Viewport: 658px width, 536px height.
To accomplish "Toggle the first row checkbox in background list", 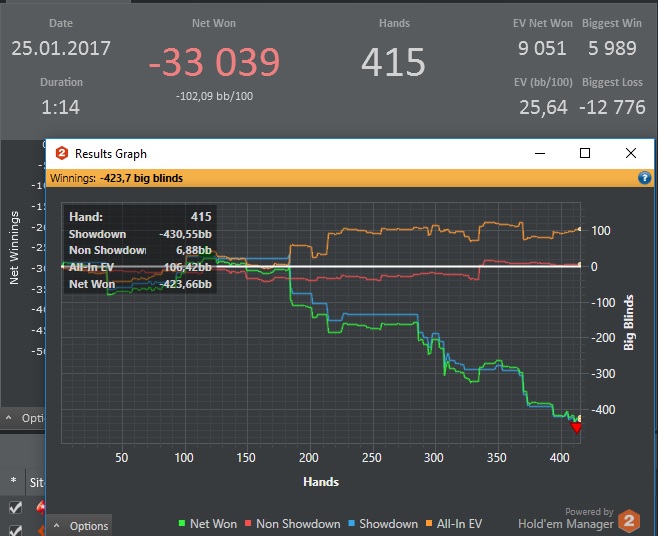I will [x=16, y=507].
